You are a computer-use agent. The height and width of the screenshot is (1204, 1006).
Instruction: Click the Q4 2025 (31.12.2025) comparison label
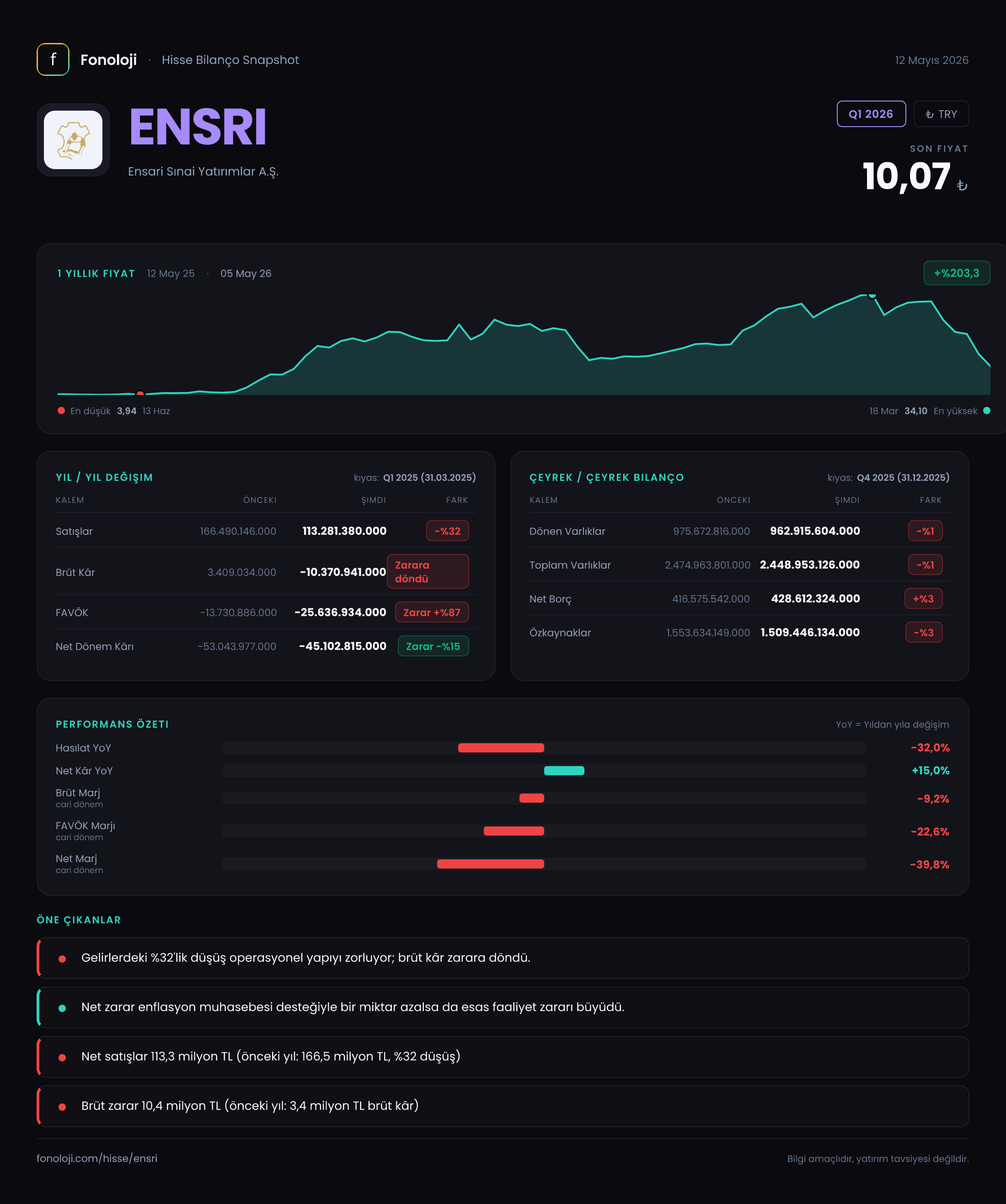903,478
